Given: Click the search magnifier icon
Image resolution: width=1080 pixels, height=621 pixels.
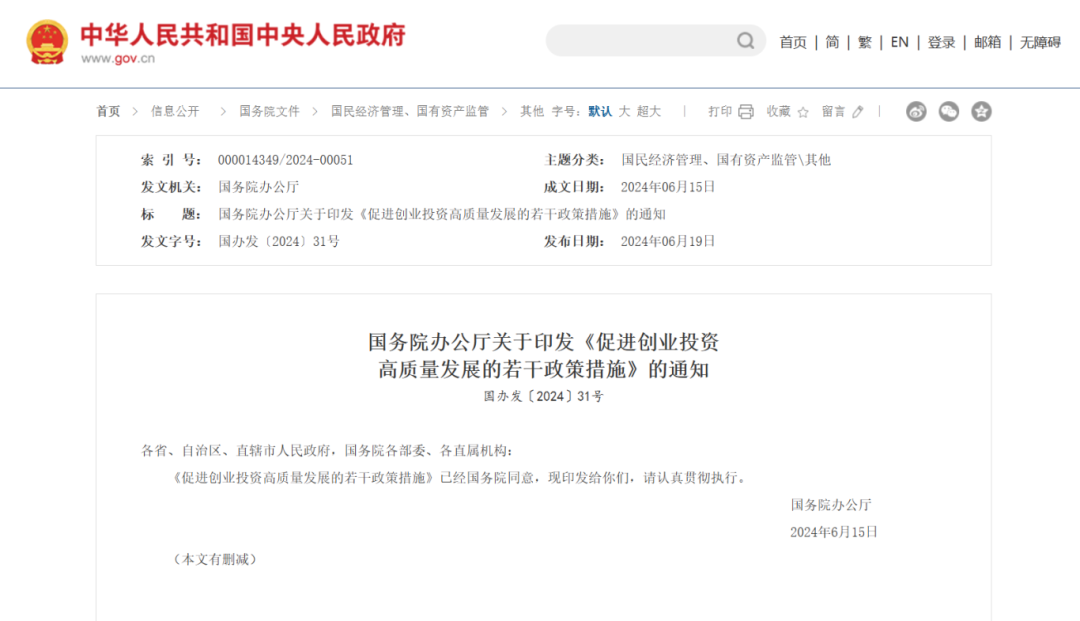Looking at the screenshot, I should (746, 41).
